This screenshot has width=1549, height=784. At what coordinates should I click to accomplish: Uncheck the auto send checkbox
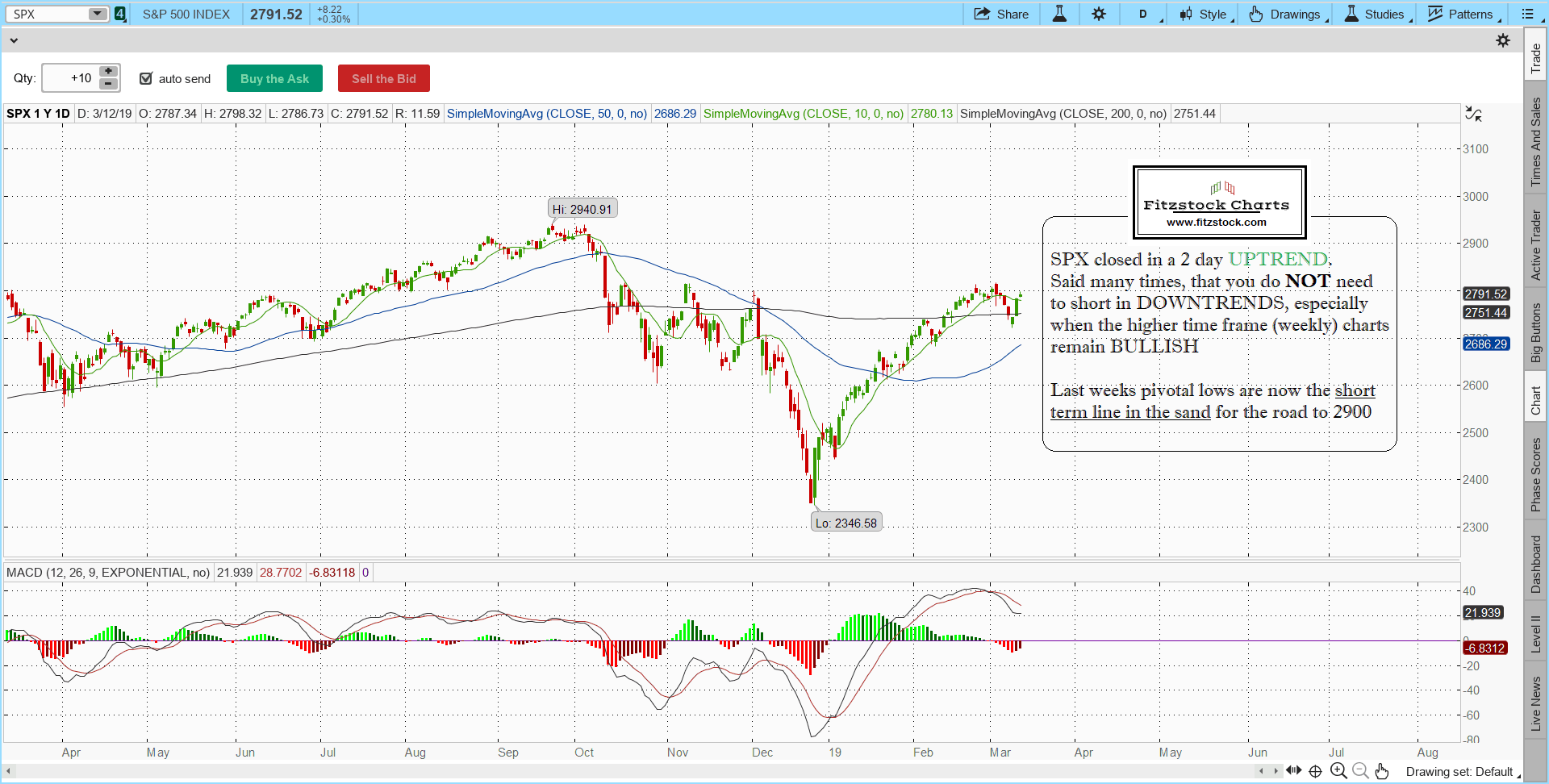[x=146, y=78]
